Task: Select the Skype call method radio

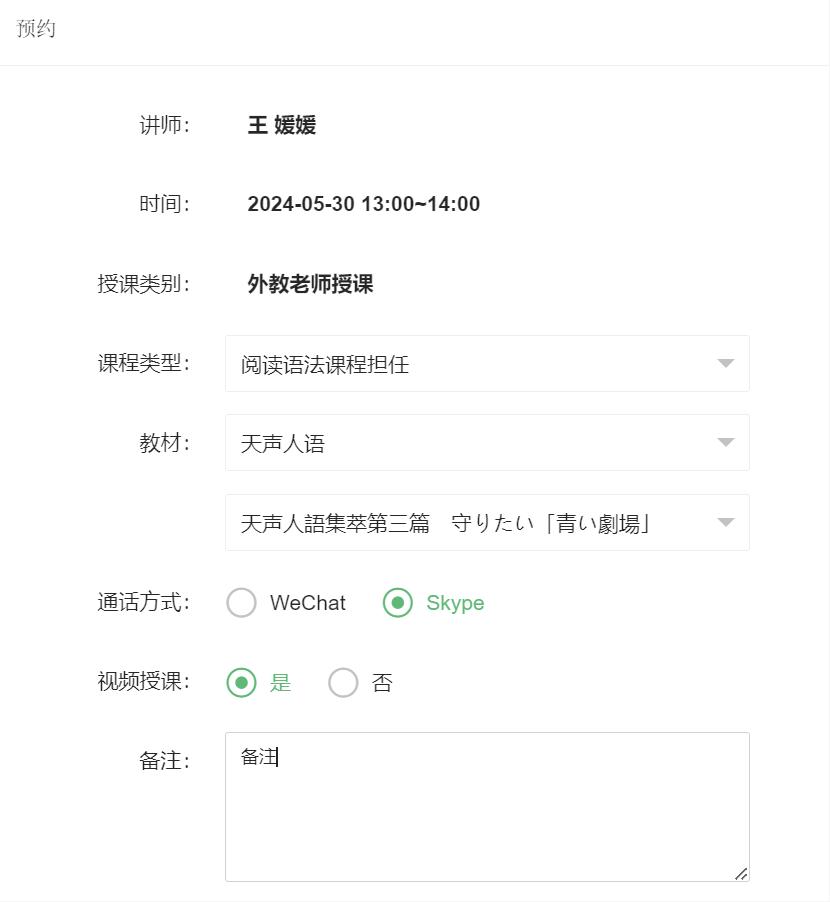Action: [x=398, y=603]
